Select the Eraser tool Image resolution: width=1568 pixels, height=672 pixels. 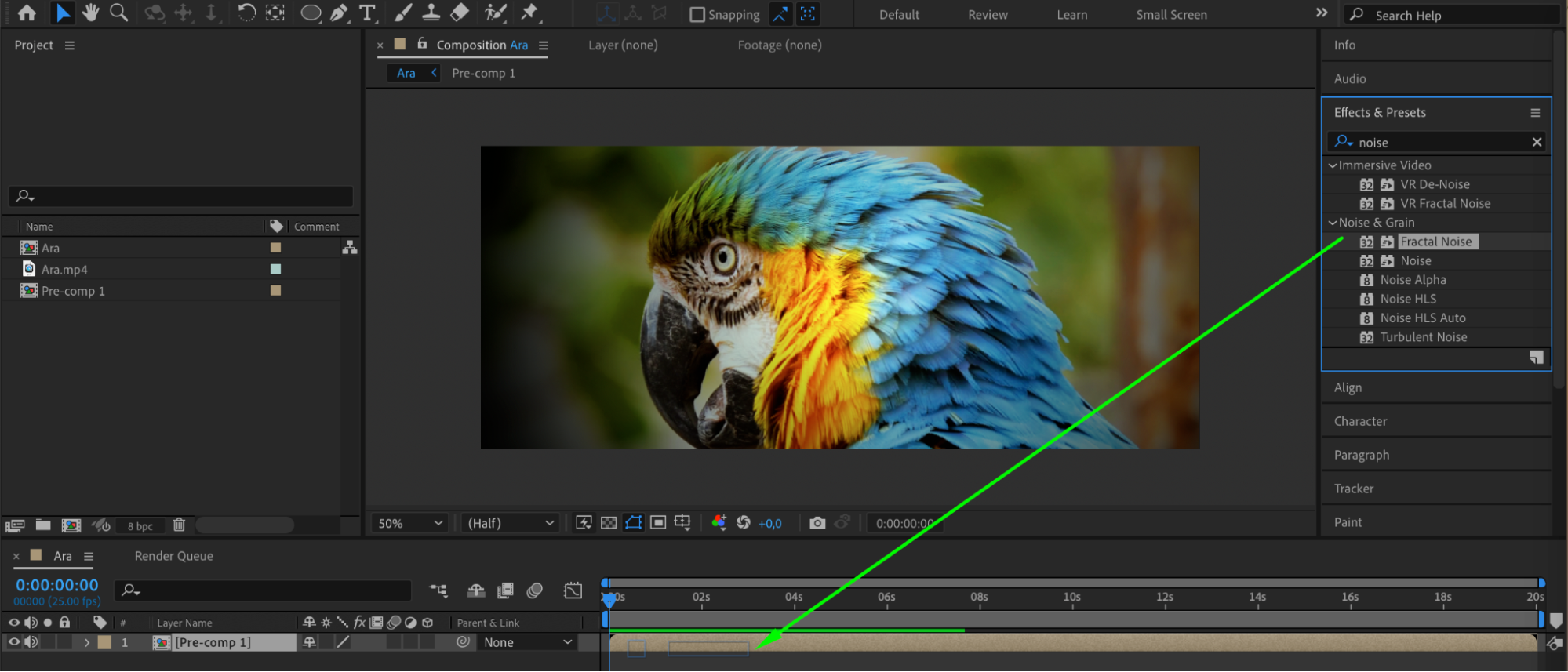(x=460, y=13)
